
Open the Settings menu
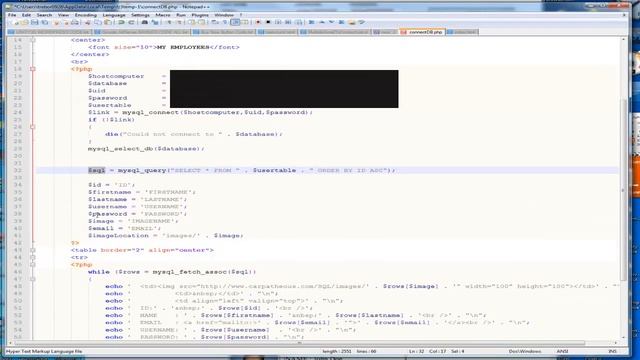tap(140, 15)
